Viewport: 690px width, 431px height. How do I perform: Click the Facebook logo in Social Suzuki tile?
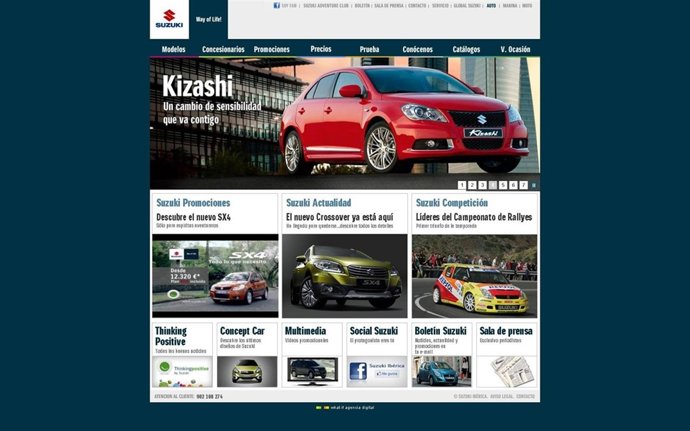[x=358, y=371]
